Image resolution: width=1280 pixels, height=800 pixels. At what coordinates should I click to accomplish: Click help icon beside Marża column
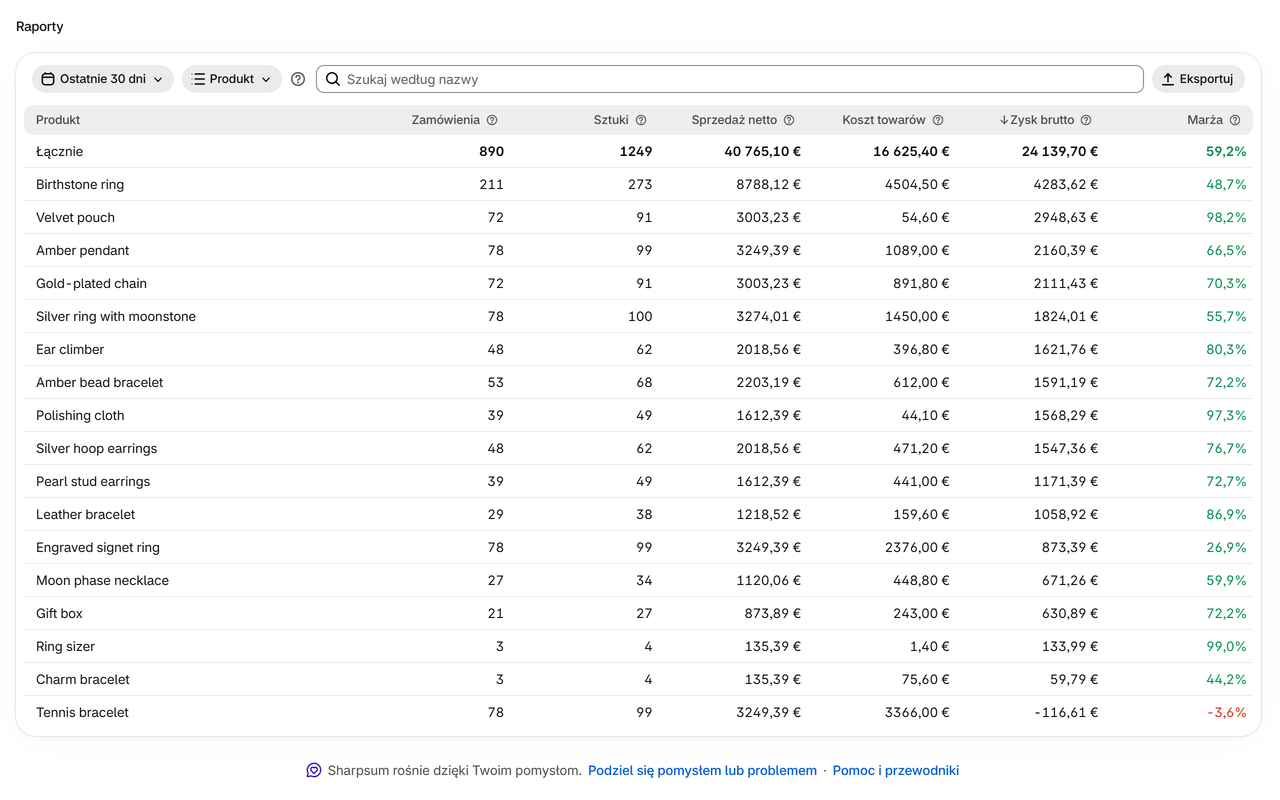coord(1235,120)
